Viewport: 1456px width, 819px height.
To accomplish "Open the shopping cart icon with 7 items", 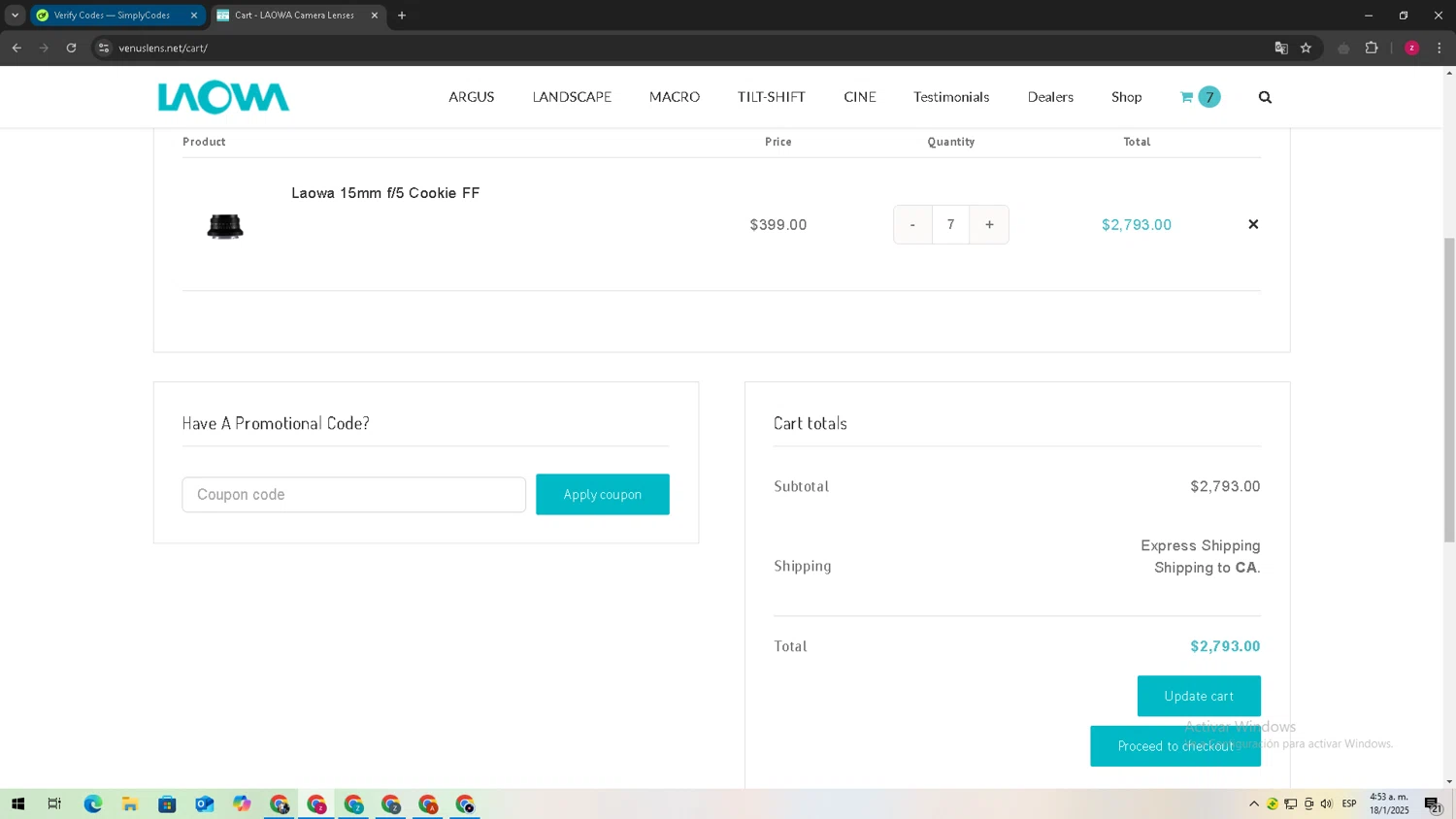I will (x=1200, y=97).
